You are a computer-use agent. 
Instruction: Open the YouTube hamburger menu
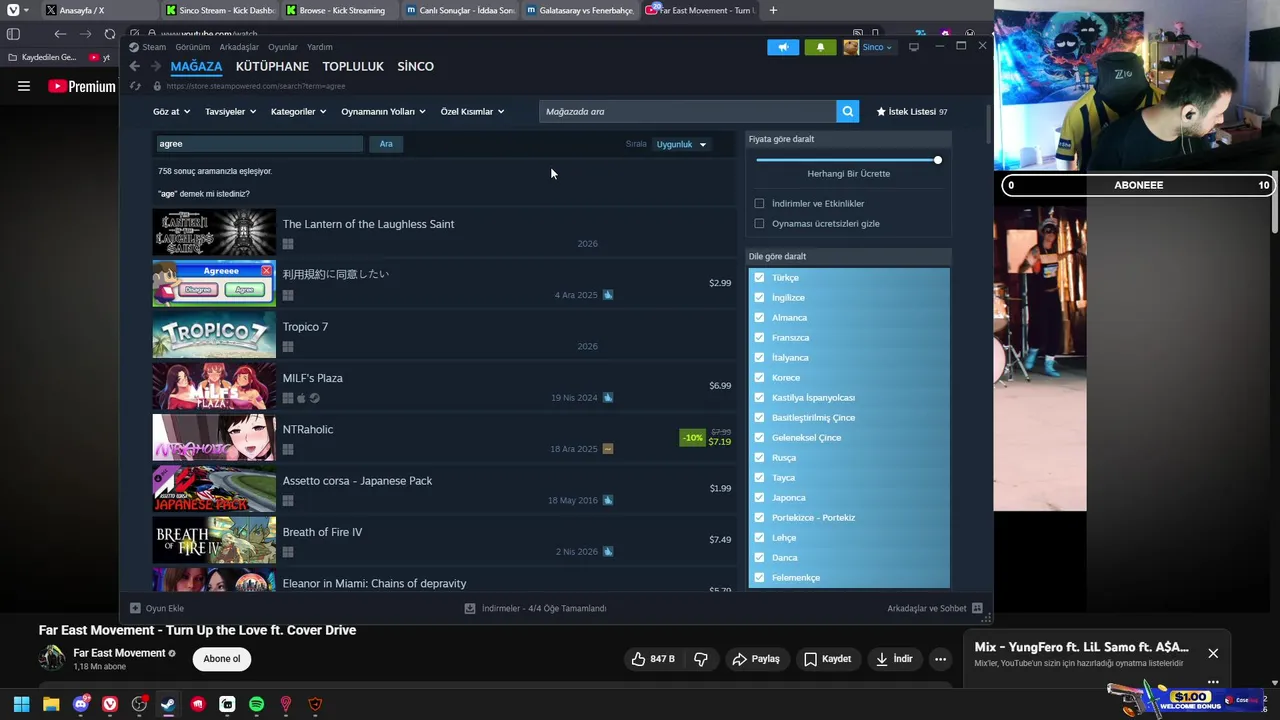pyautogui.click(x=24, y=86)
